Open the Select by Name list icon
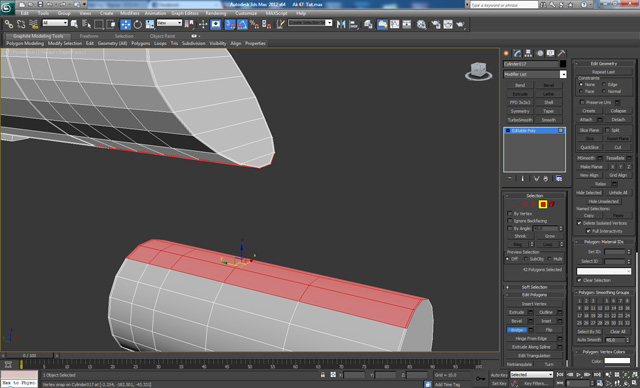The image size is (640, 388). tap(86, 24)
